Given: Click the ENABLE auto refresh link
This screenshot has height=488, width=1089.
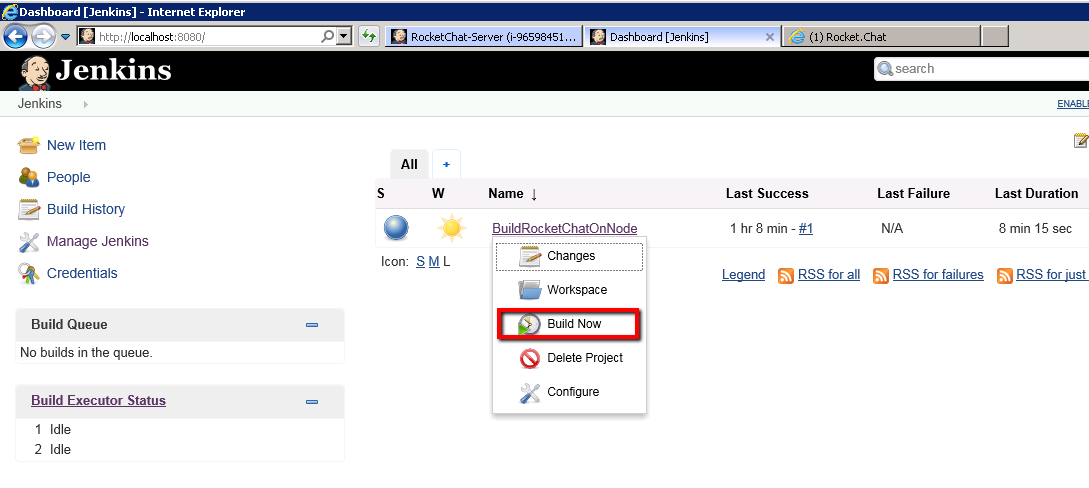Looking at the screenshot, I should click(1073, 104).
